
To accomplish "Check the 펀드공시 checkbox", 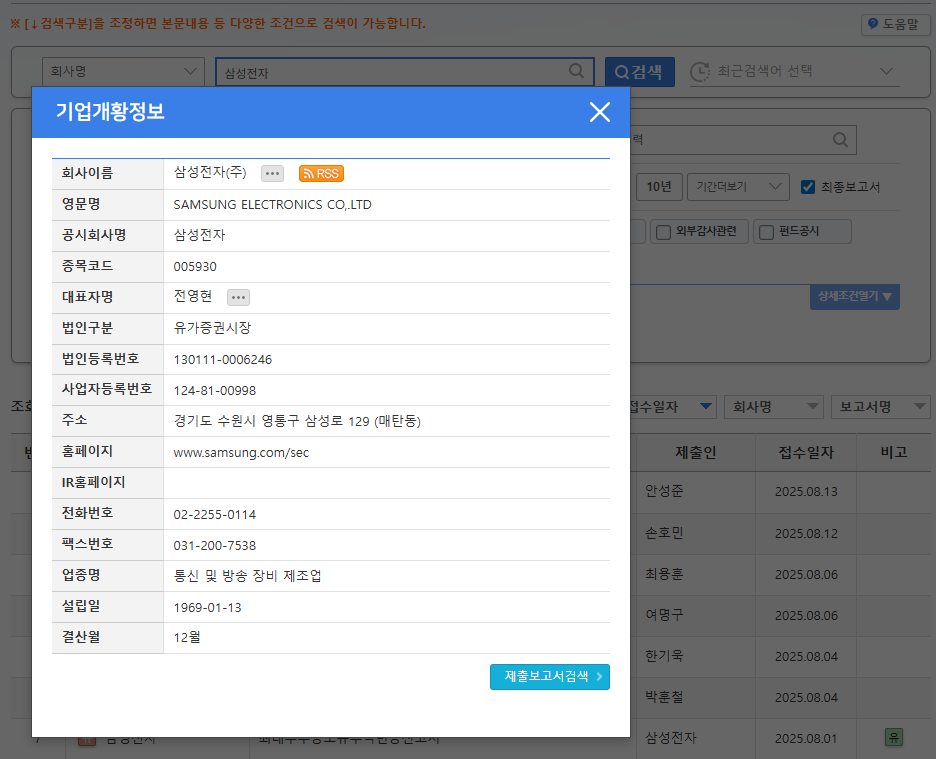I will coord(766,232).
